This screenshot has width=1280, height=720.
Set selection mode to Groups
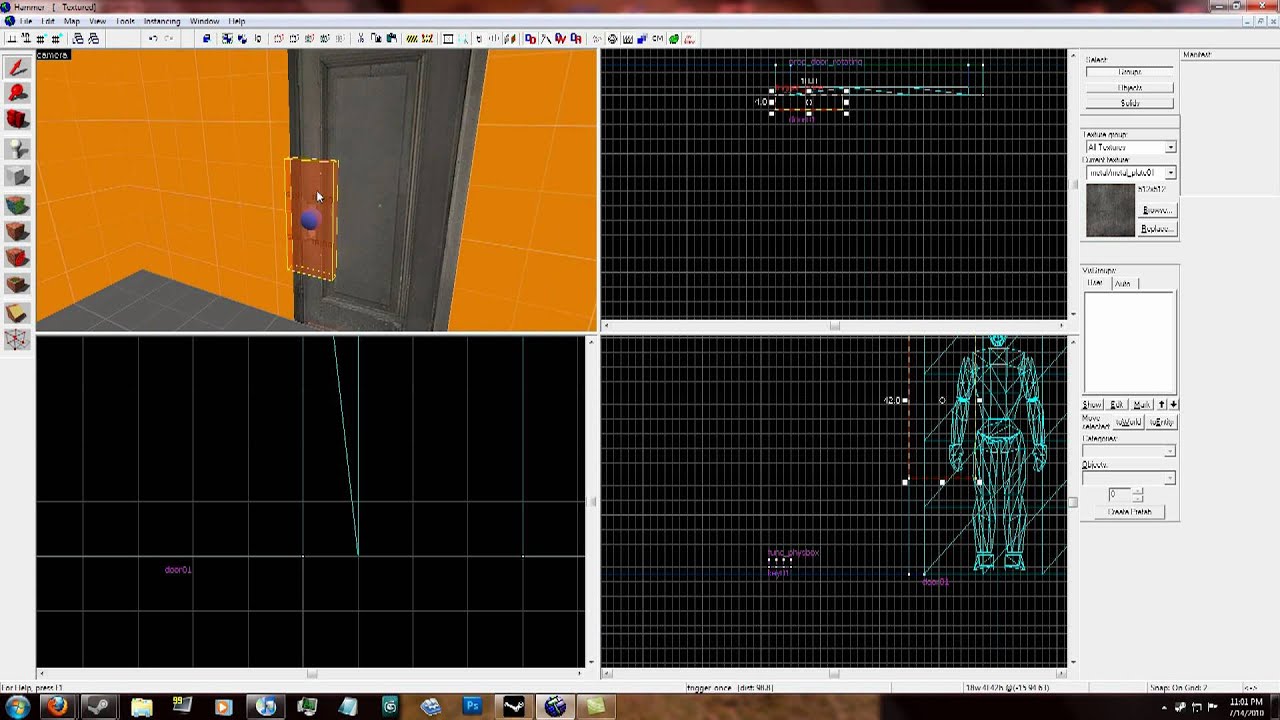[1130, 72]
